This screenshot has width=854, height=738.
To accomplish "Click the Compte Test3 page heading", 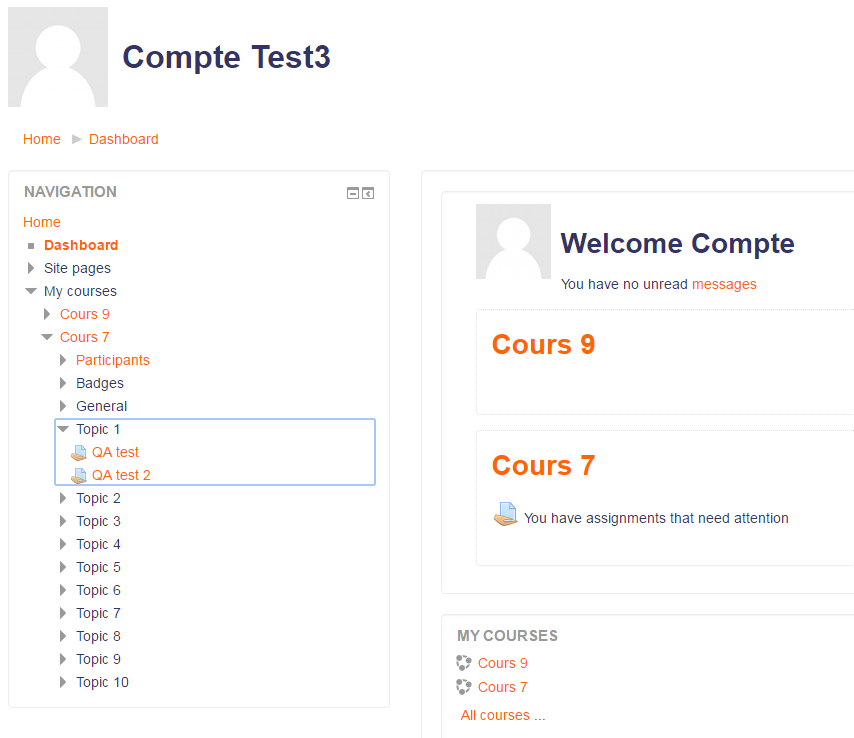I will (x=226, y=57).
